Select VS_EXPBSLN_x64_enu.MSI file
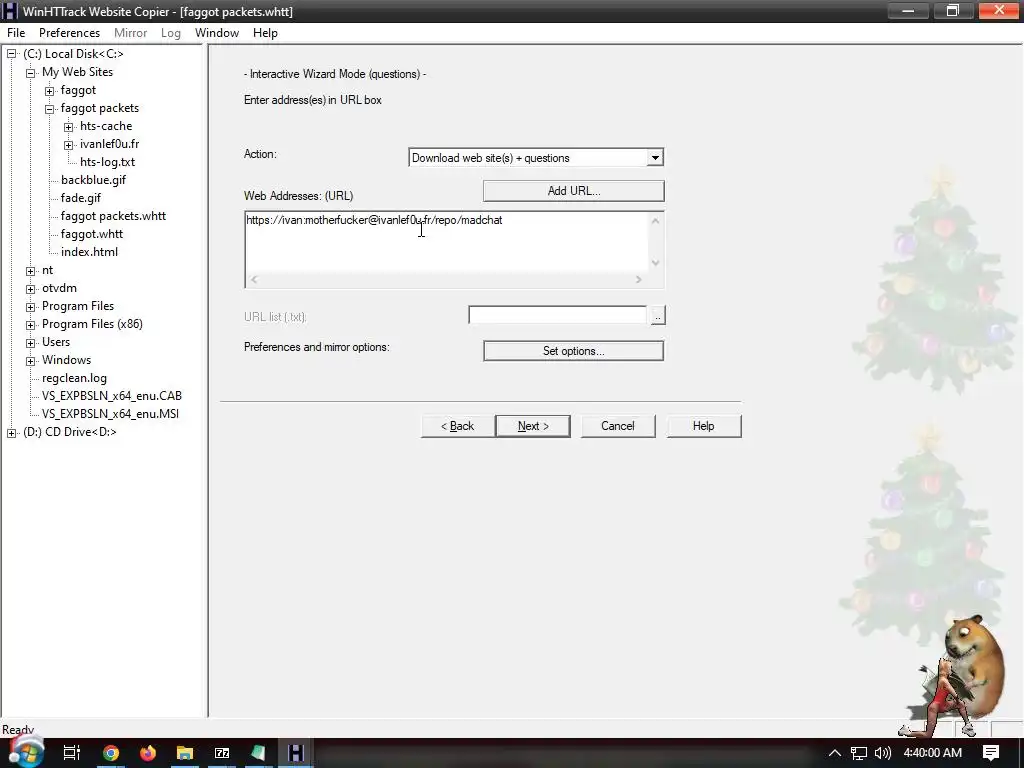 click(x=110, y=414)
